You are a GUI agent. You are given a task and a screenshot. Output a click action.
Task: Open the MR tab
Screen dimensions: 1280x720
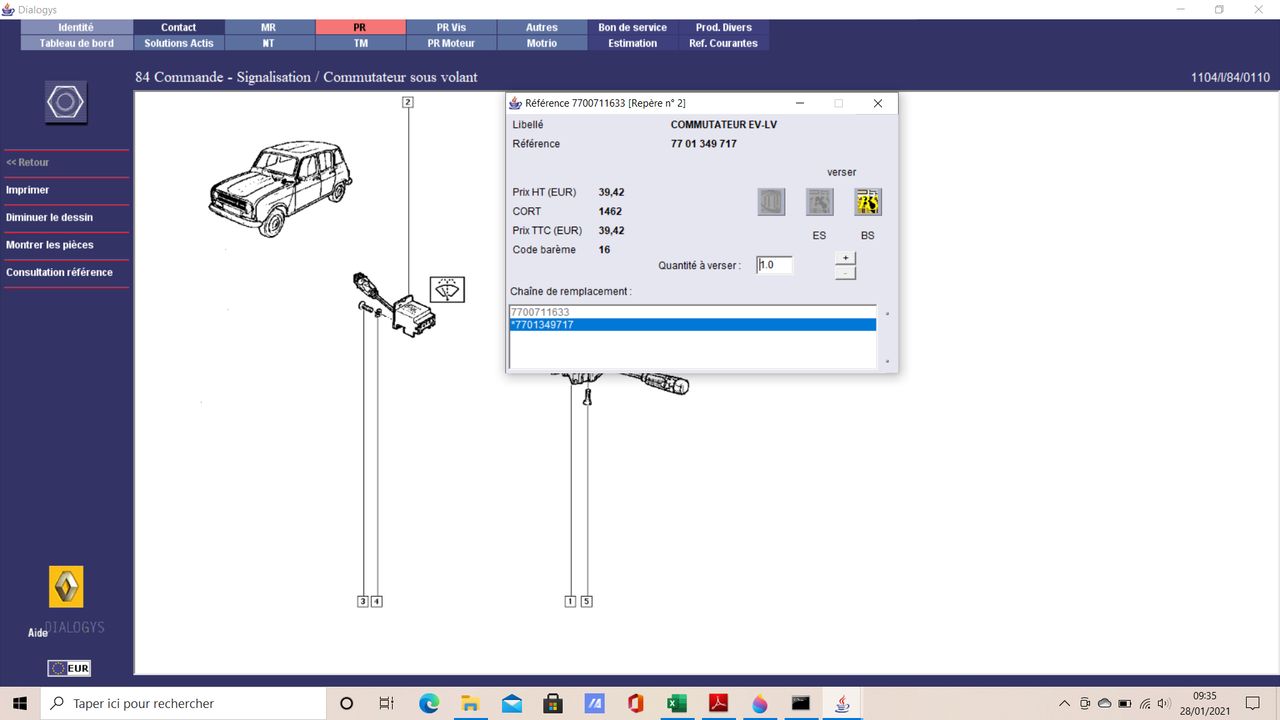(269, 27)
